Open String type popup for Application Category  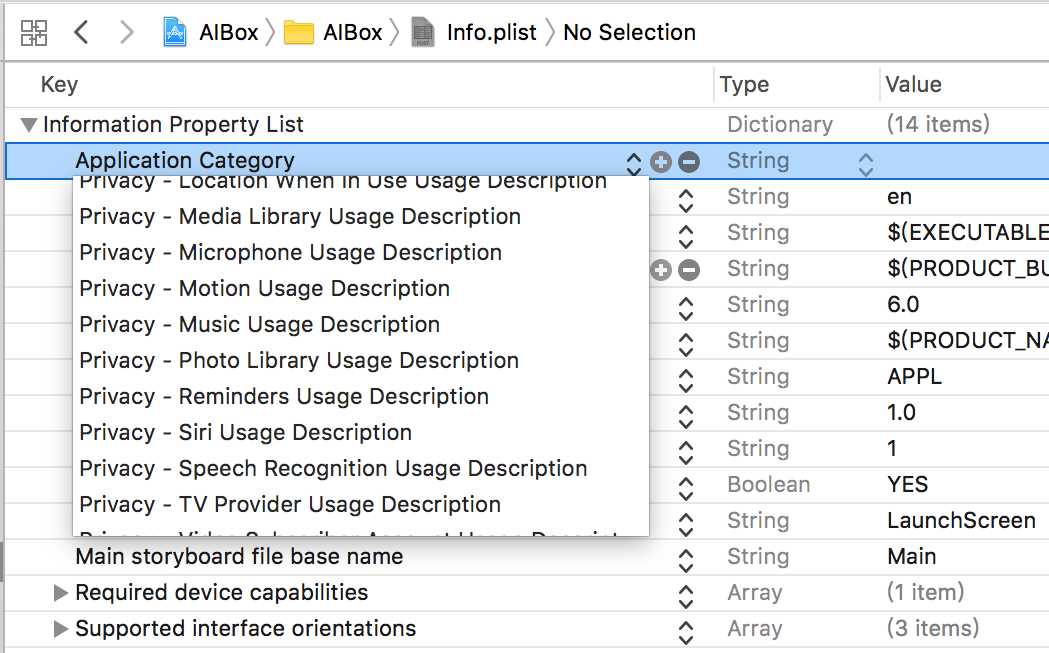(x=866, y=162)
